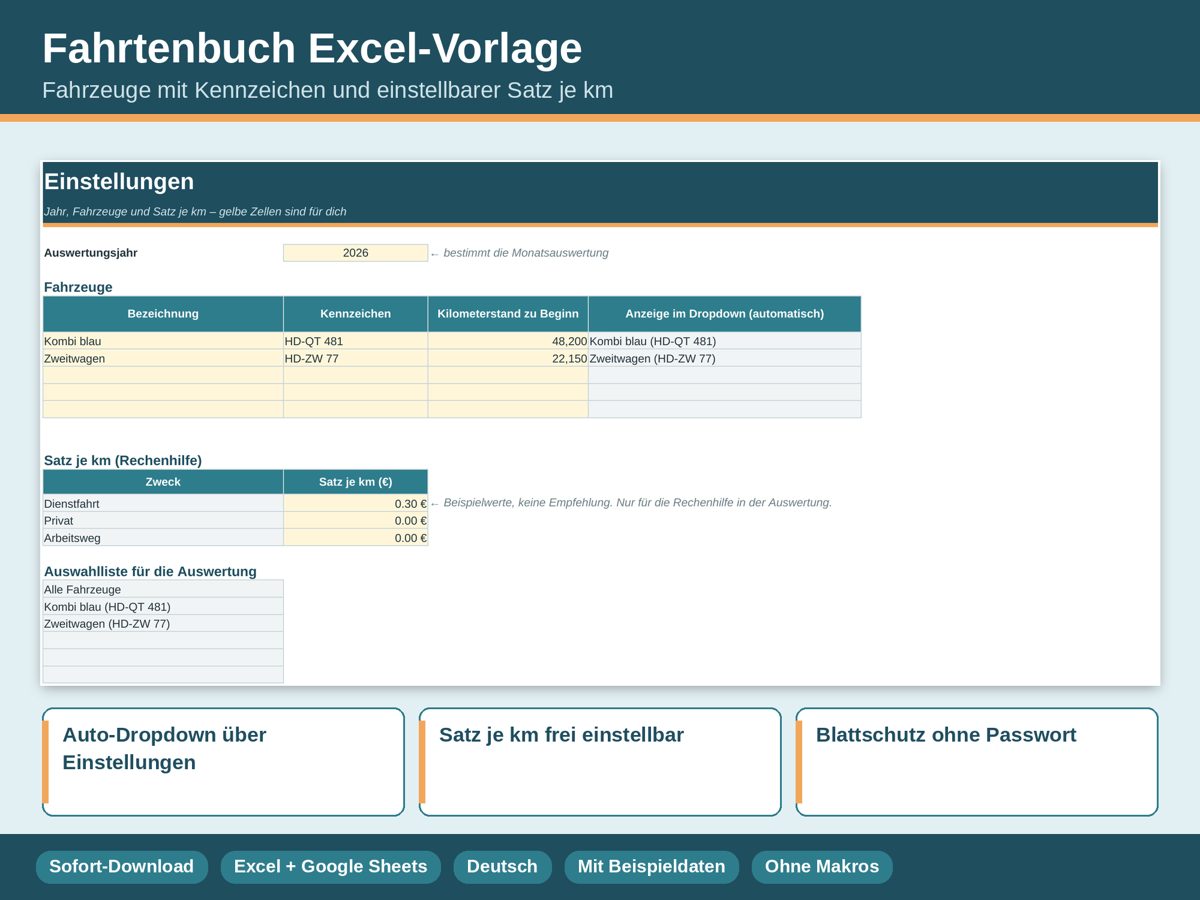This screenshot has width=1200, height=900.
Task: Click the "Einstellungen" sheet heading
Action: [x=119, y=182]
